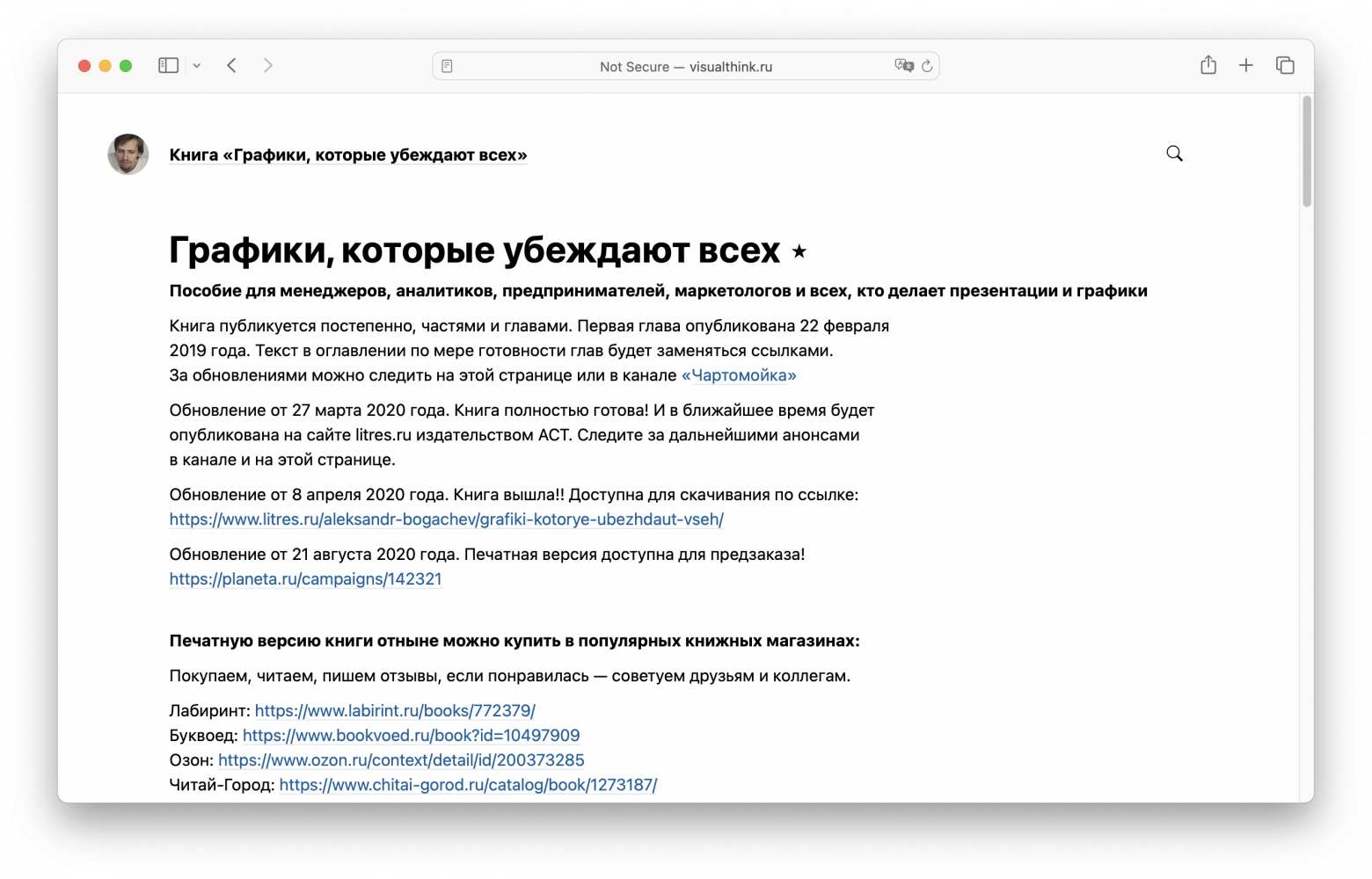Toggle the Safari sidebar button
This screenshot has height=879, width=1372.
(x=168, y=65)
